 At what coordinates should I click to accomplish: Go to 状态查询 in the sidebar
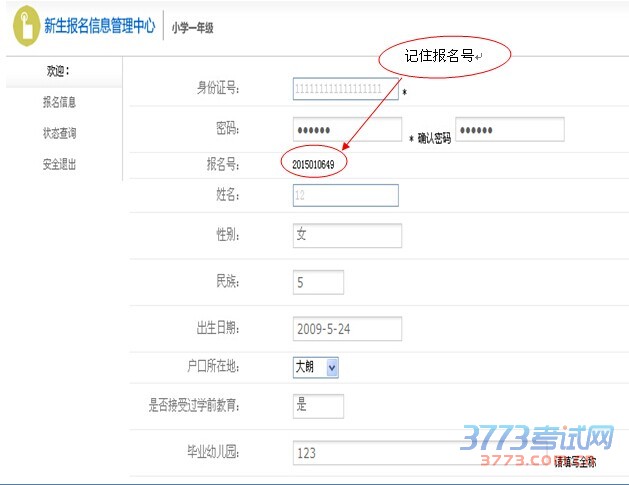pyautogui.click(x=59, y=133)
